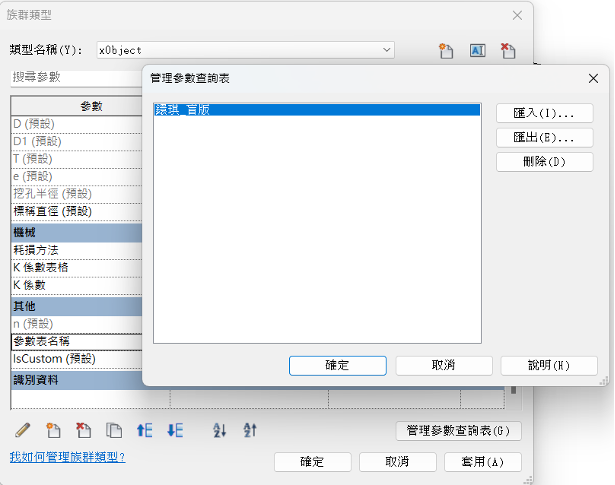Click the Rename family type icon
Image resolution: width=615 pixels, height=485 pixels.
477,50
